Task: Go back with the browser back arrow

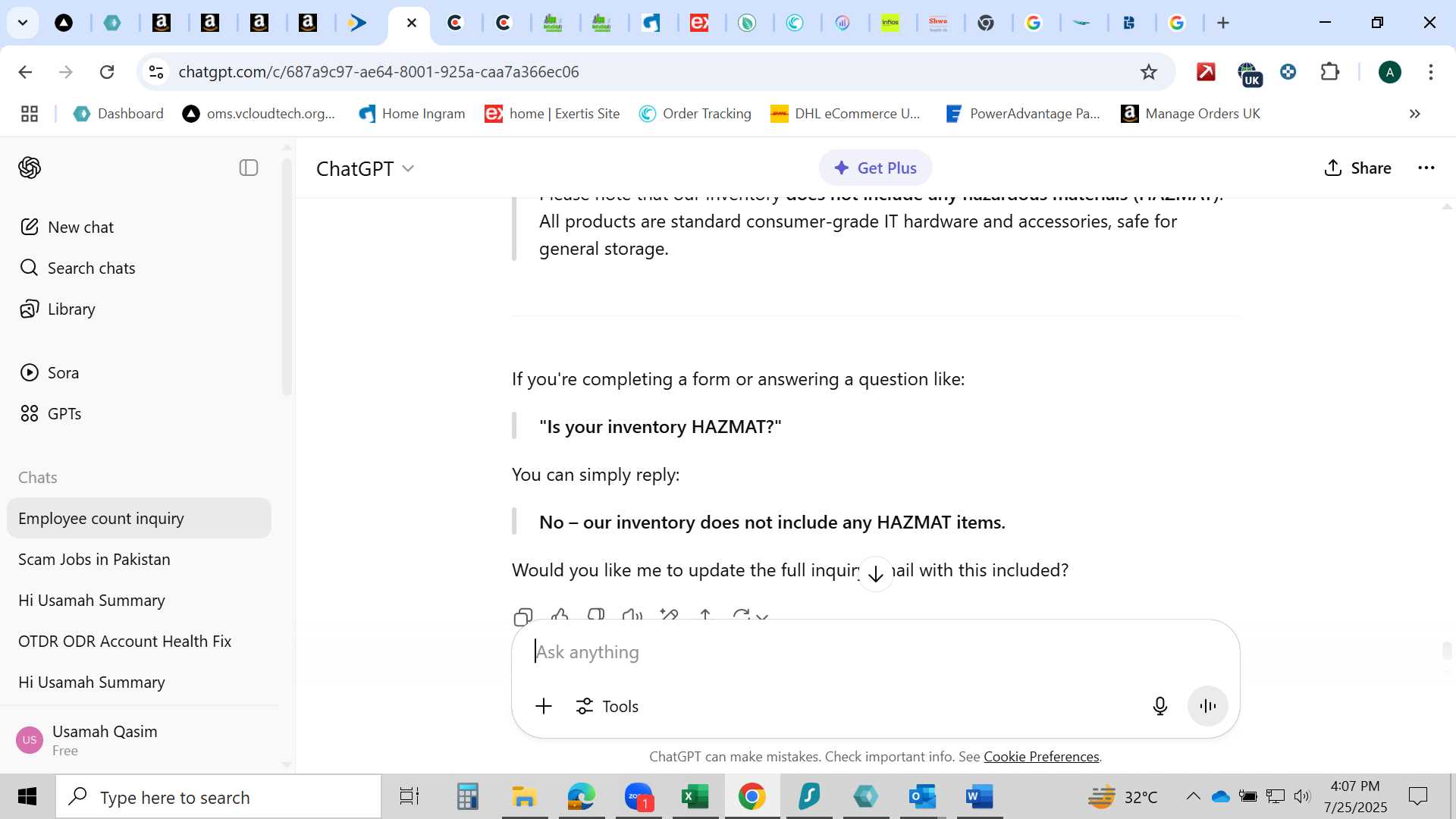Action: point(25,72)
